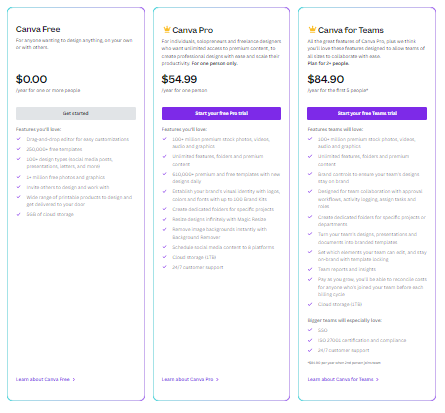Click the checkmark beside Team reports and insights

pos(310,269)
